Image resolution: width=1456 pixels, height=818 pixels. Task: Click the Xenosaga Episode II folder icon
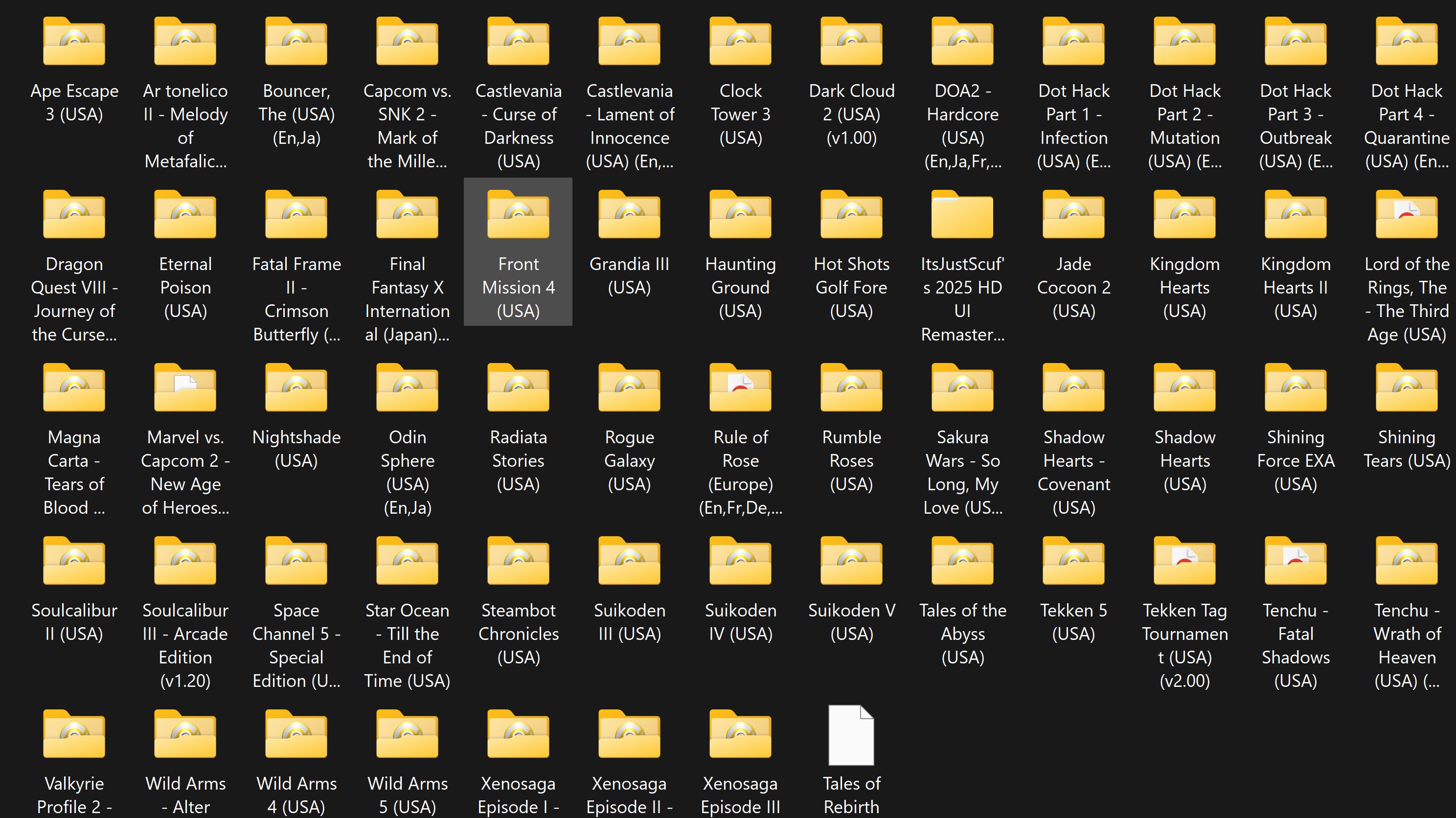pos(630,733)
